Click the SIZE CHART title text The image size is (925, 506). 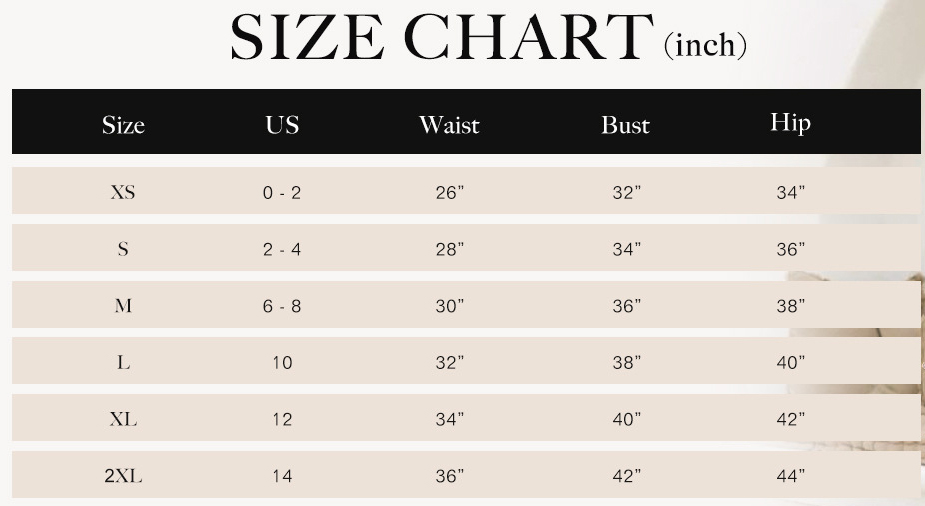(441, 37)
